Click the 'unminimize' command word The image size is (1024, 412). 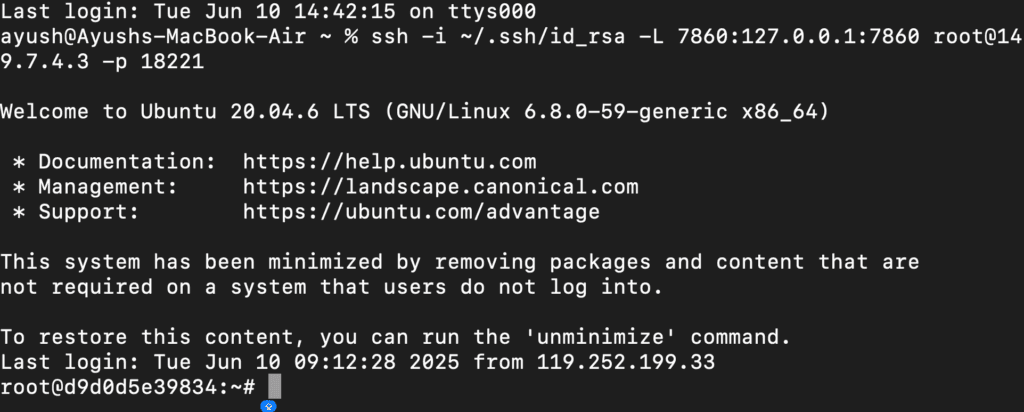(x=613, y=338)
